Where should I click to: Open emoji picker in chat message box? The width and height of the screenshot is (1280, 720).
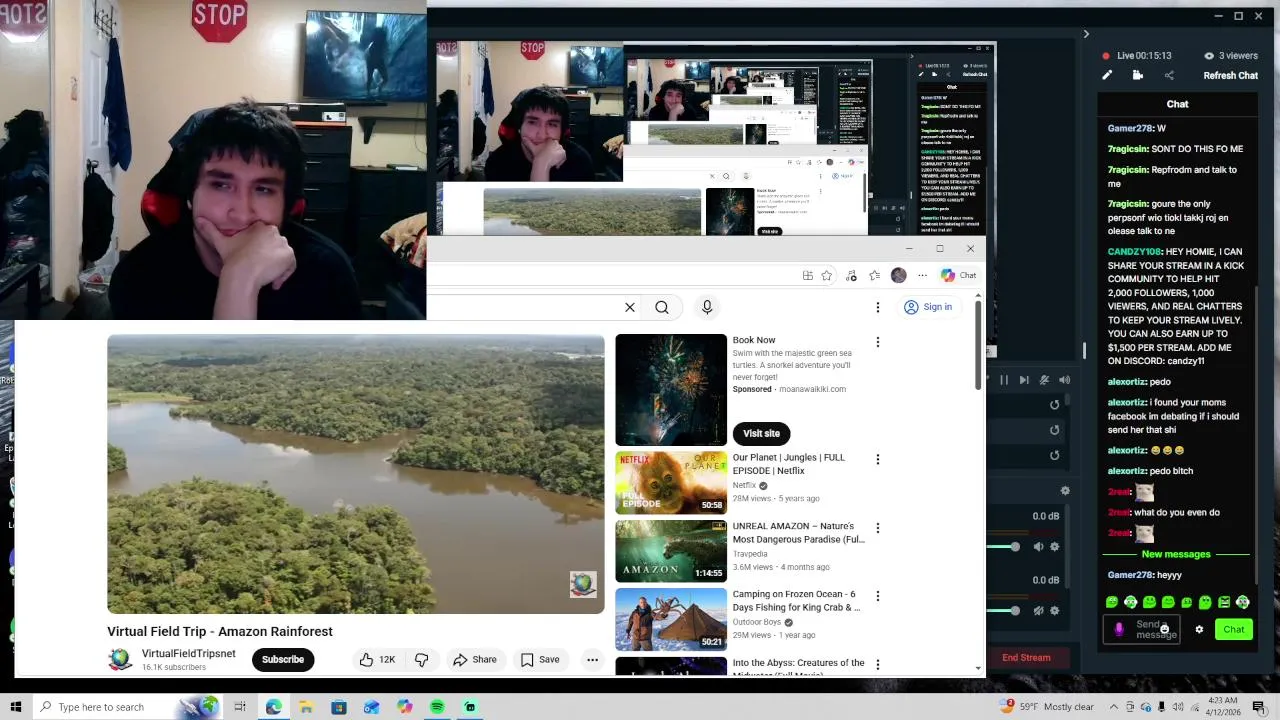coord(1164,629)
